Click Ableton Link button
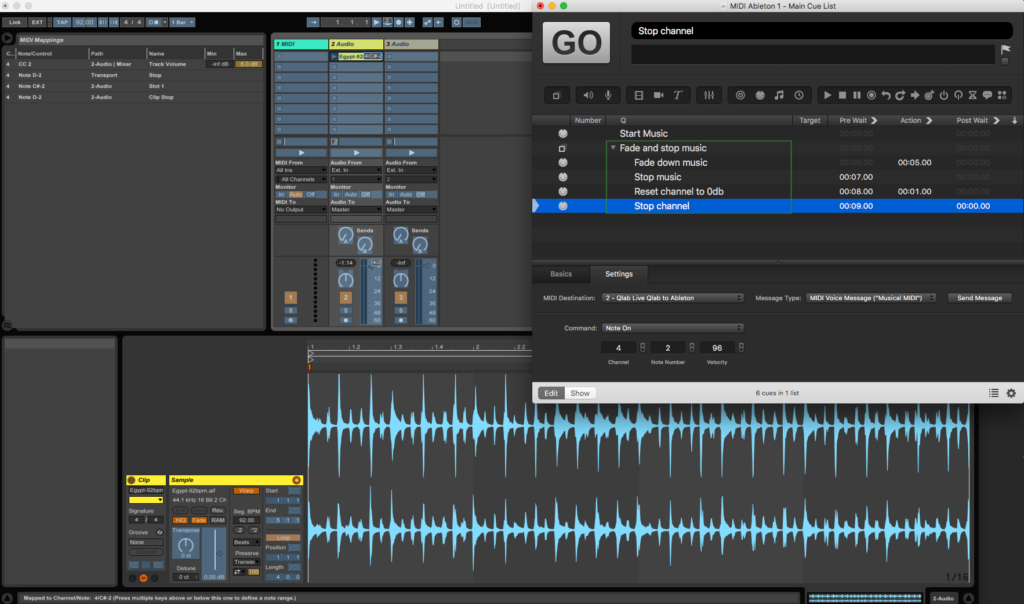The height and width of the screenshot is (604, 1024). 14,22
